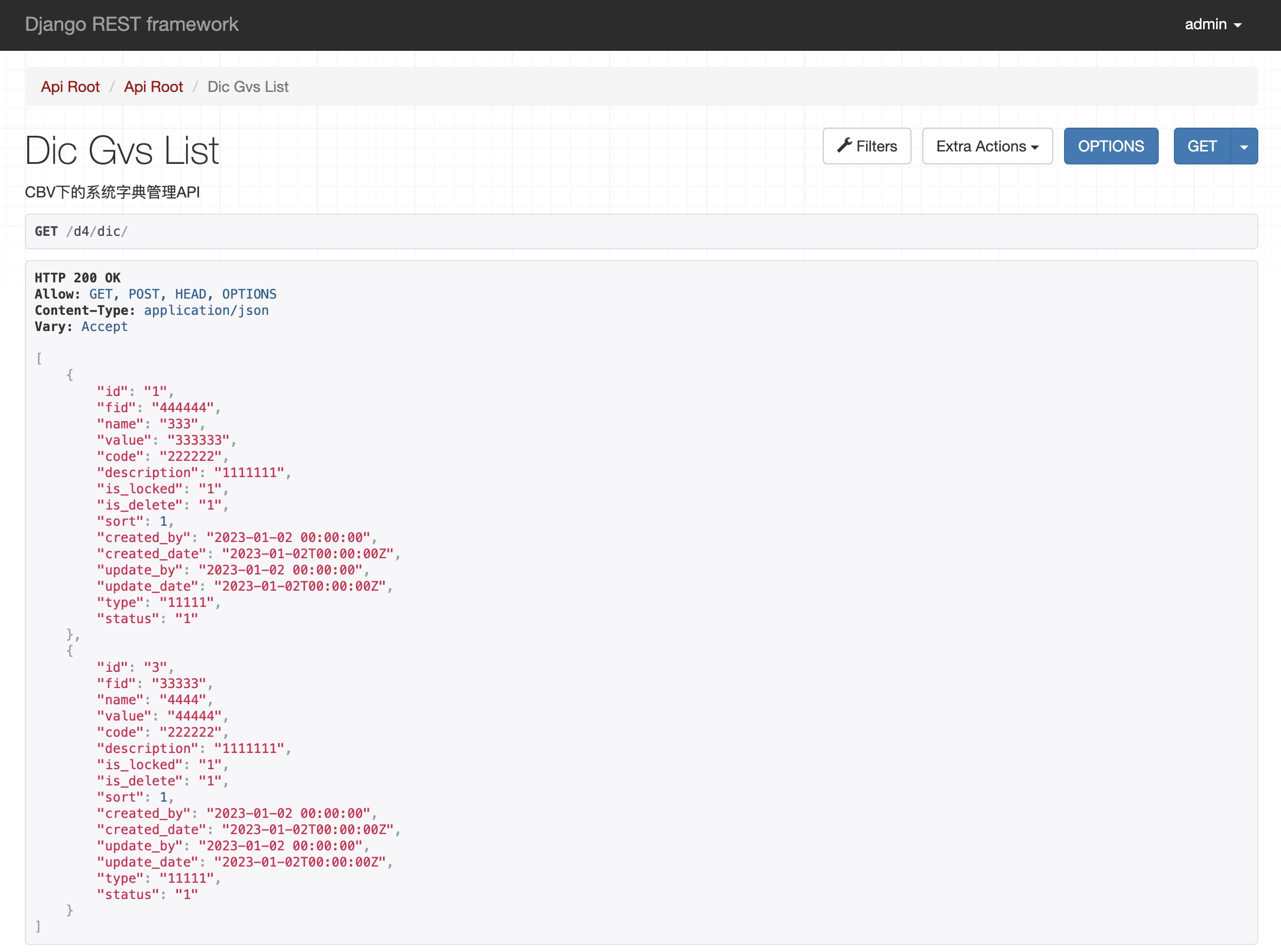
Task: Navigate to second Api Root breadcrumb
Action: pyautogui.click(x=153, y=87)
